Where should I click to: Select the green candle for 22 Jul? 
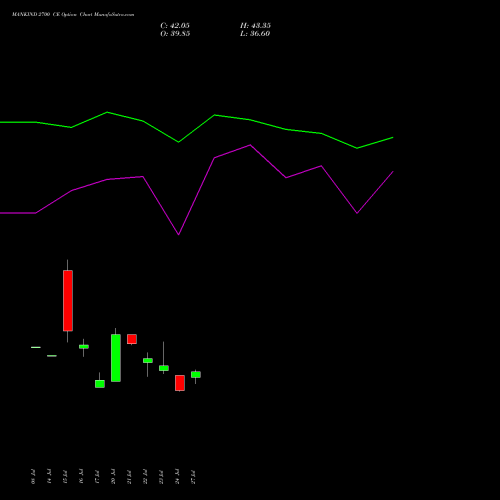coord(148,361)
